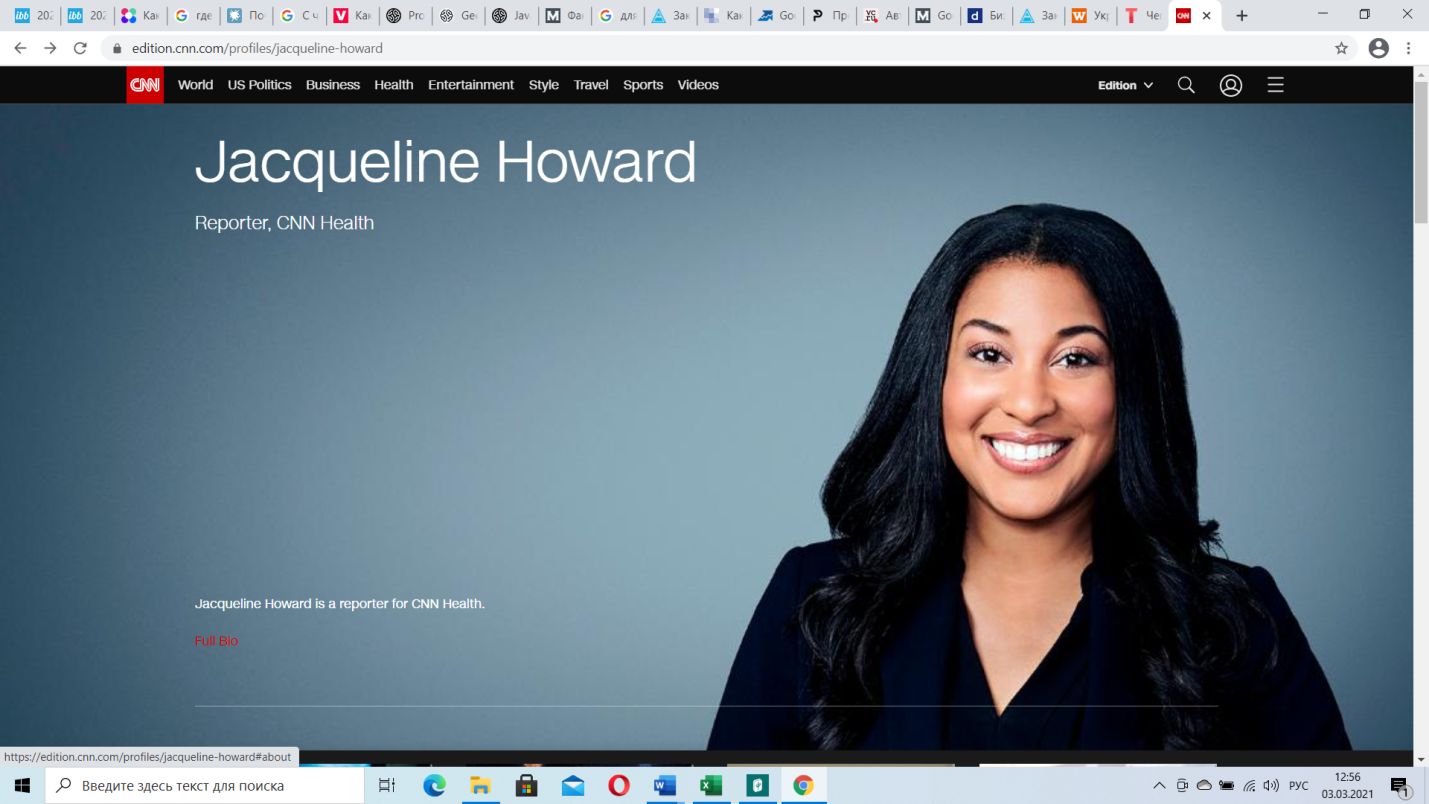Switch to the Google tab labeled "где"
Screen dimensions: 1429x804
(x=193, y=16)
